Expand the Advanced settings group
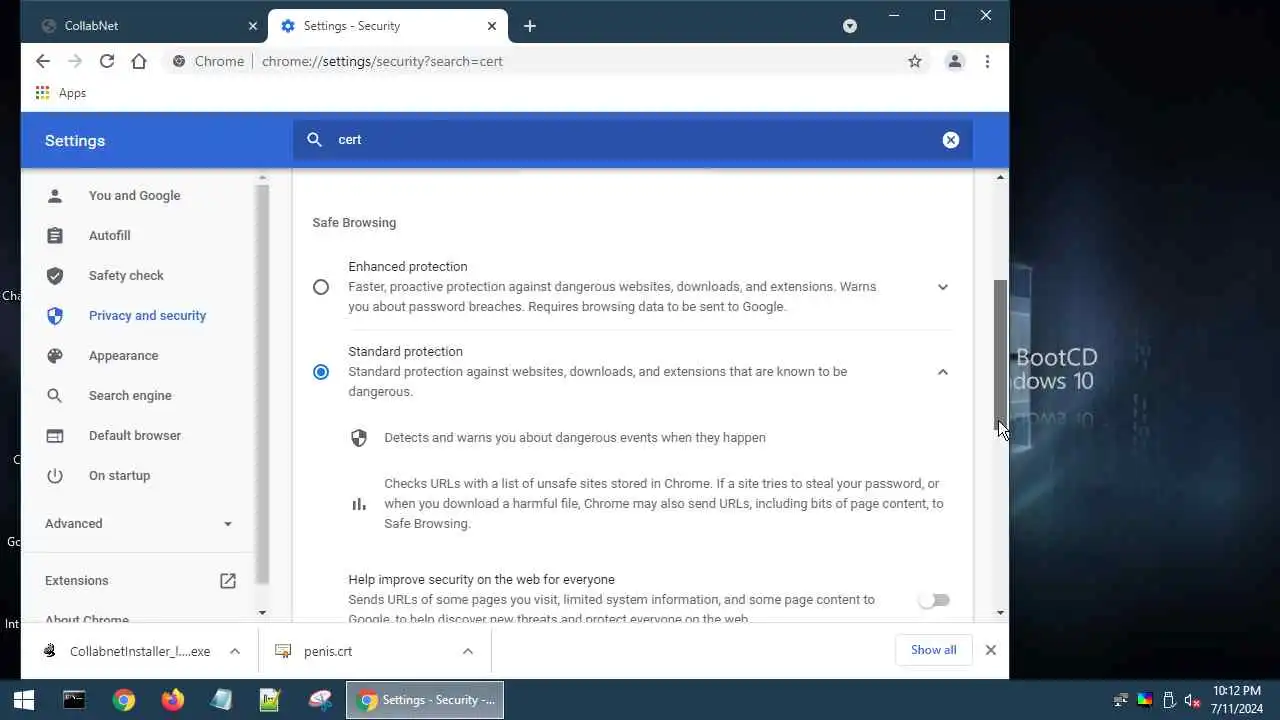 pos(139,523)
